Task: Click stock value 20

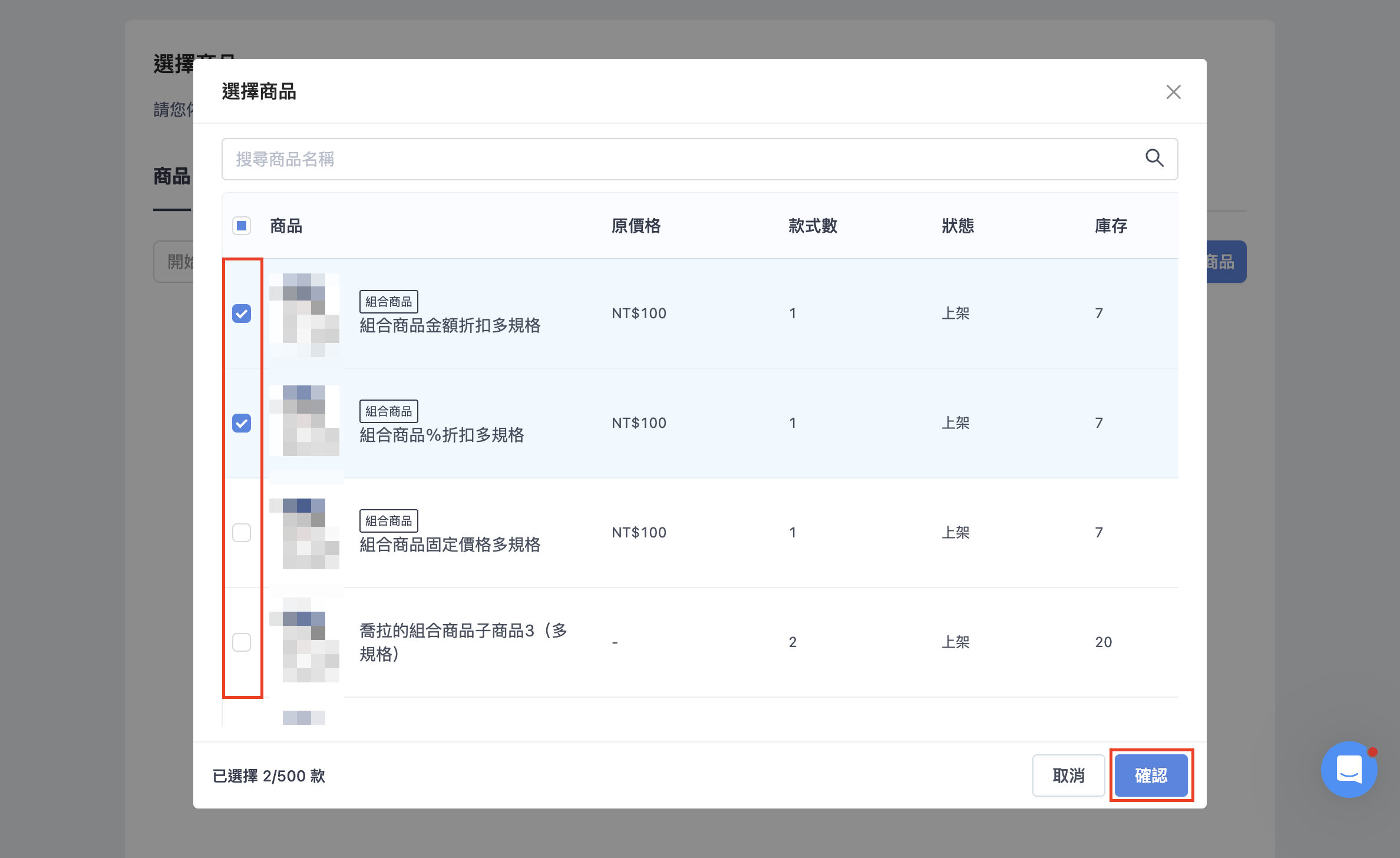Action: pyautogui.click(x=1104, y=642)
